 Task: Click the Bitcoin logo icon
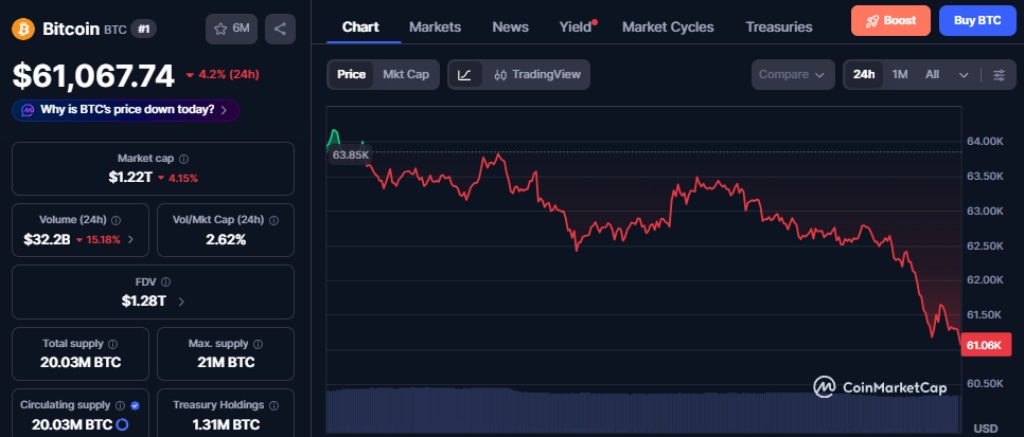coord(23,29)
